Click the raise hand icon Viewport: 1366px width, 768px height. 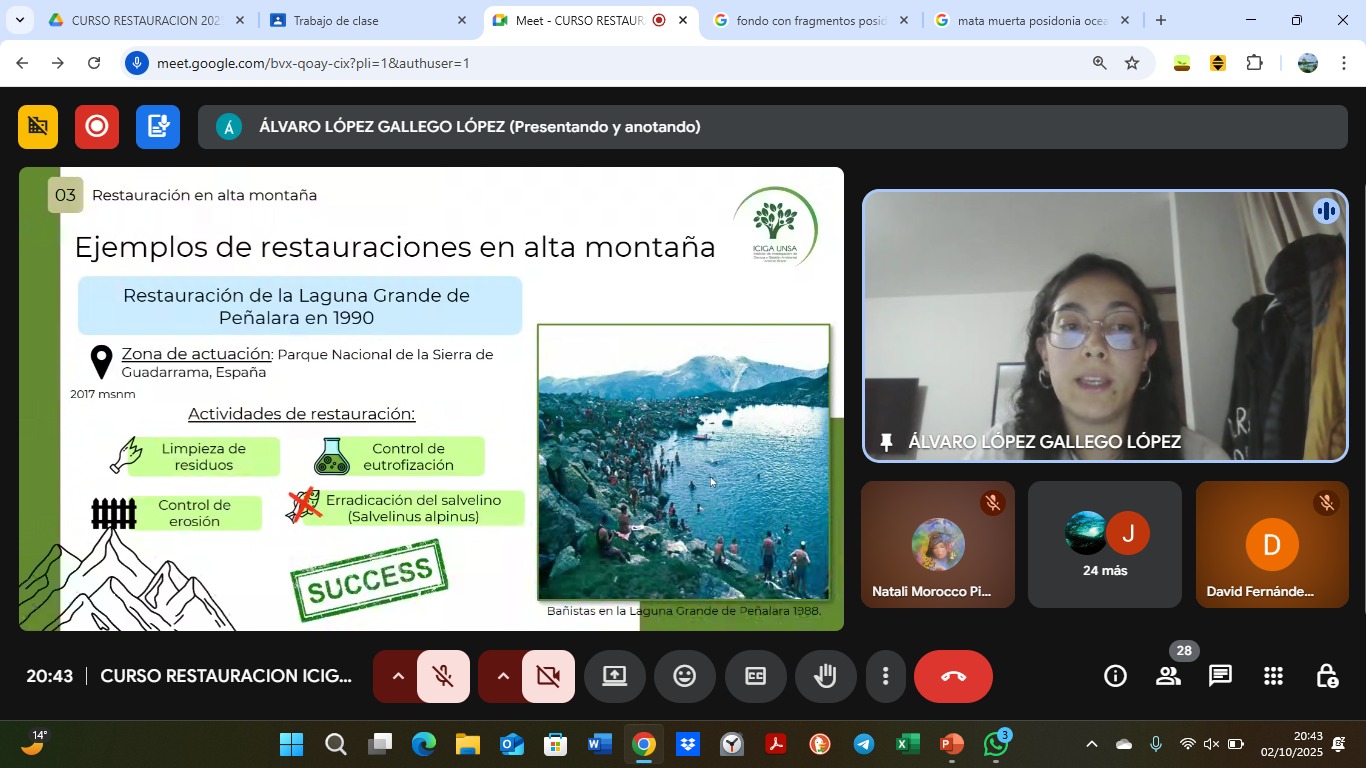click(825, 677)
